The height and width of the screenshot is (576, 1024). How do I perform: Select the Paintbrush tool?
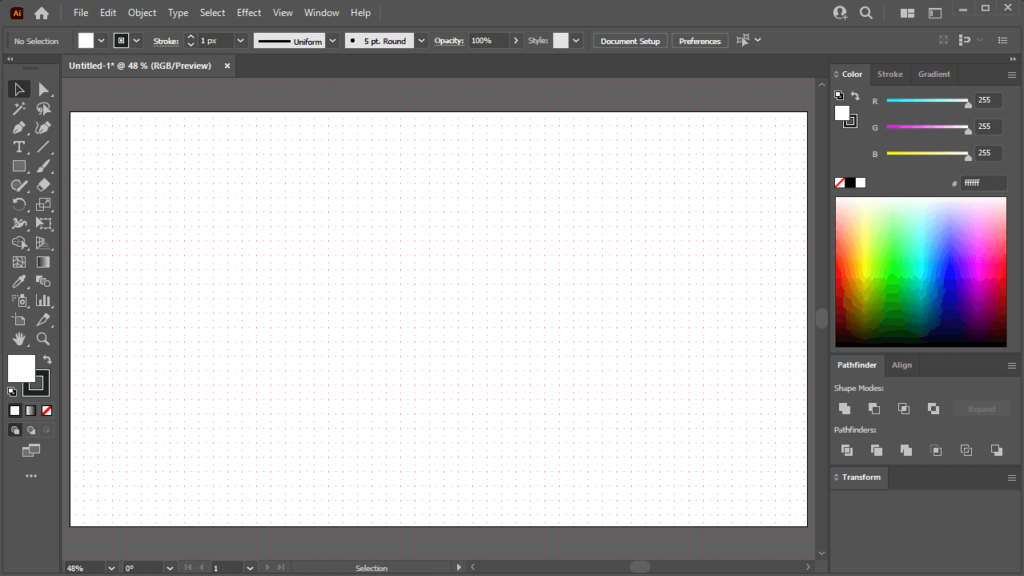click(x=44, y=166)
